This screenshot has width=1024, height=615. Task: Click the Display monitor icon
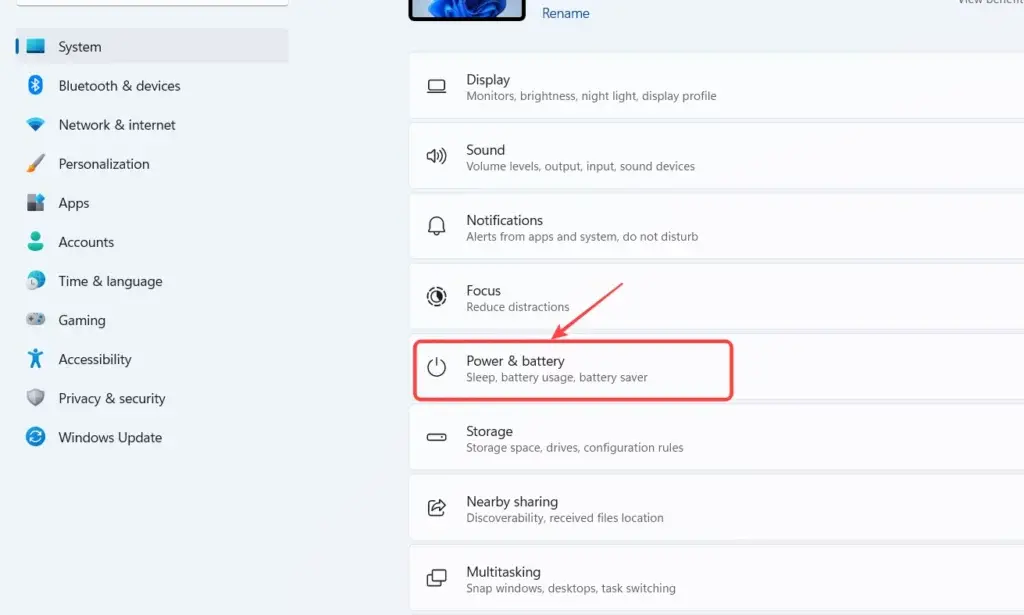[436, 87]
